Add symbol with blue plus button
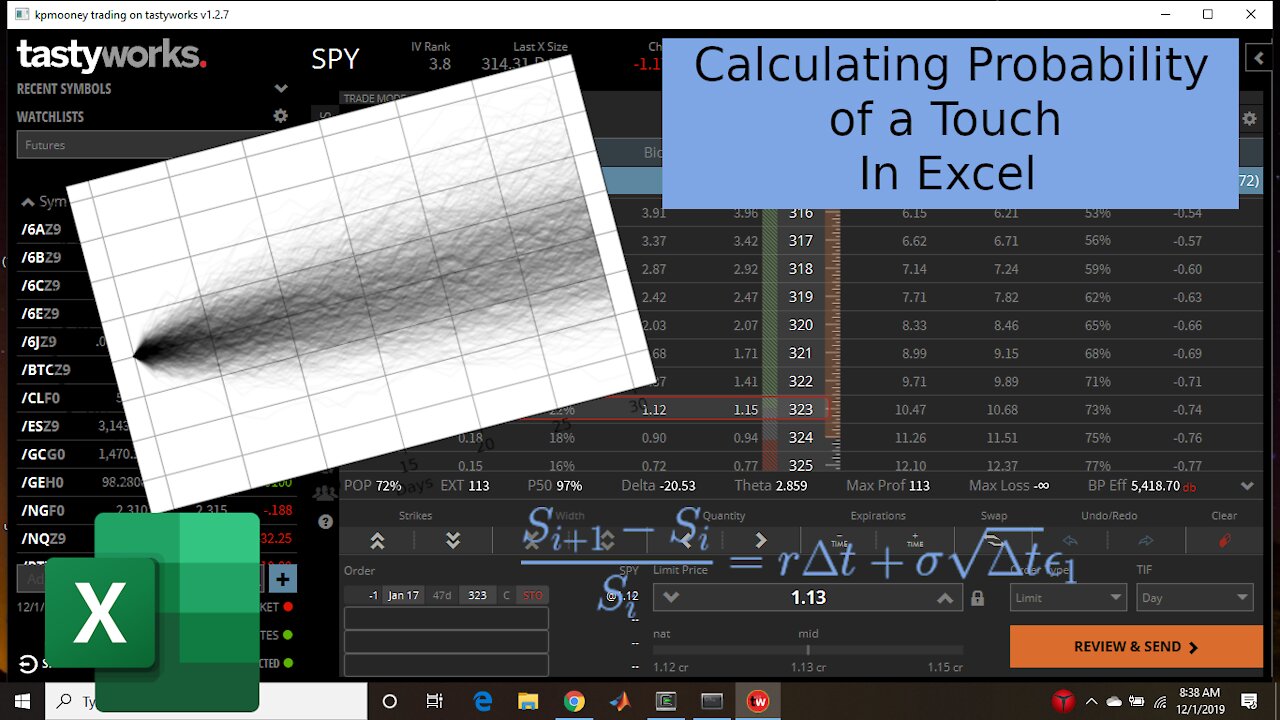This screenshot has height=720, width=1280. [x=283, y=579]
